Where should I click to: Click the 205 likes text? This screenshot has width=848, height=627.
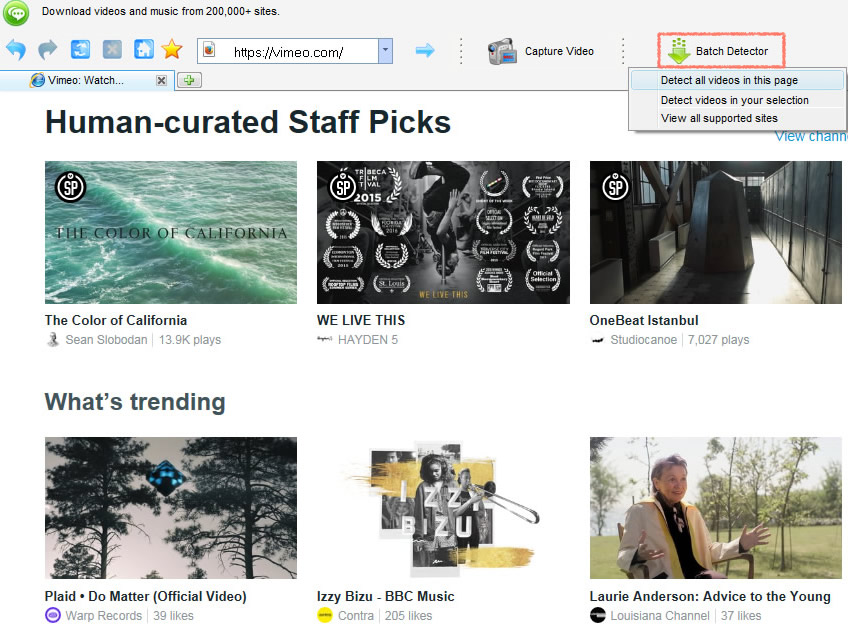[x=408, y=616]
